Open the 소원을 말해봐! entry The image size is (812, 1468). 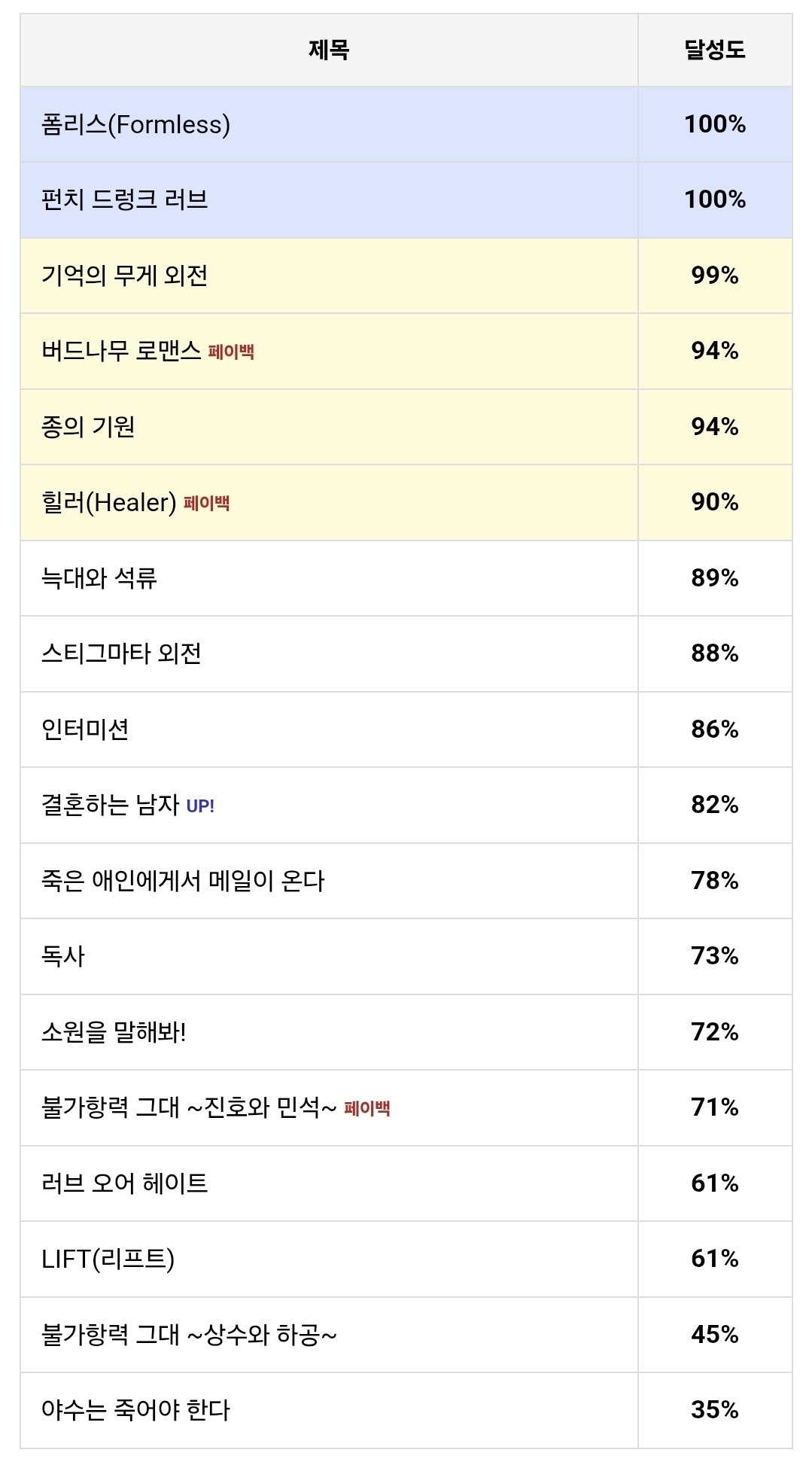coord(114,1033)
